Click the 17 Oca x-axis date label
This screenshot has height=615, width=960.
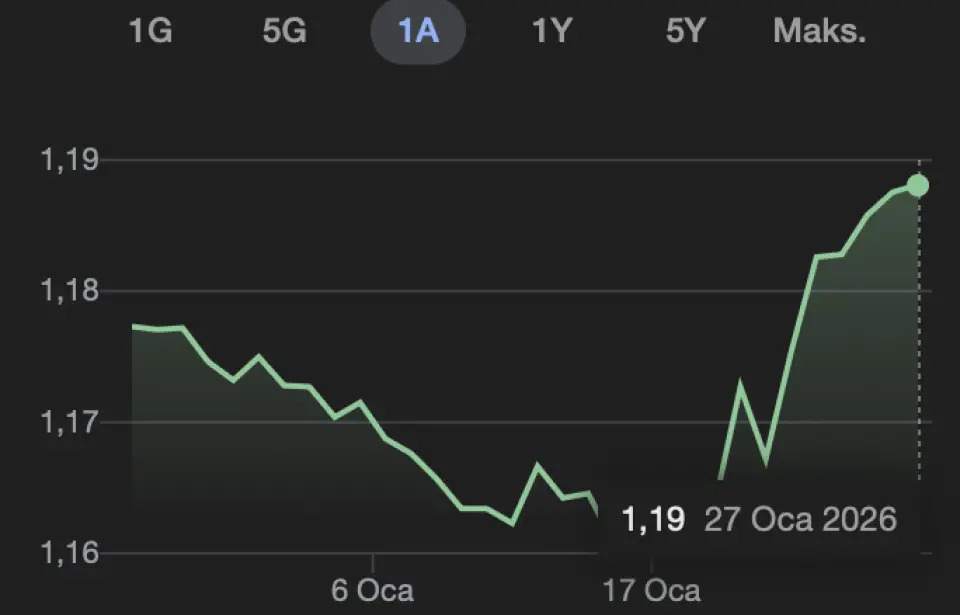coord(652,589)
